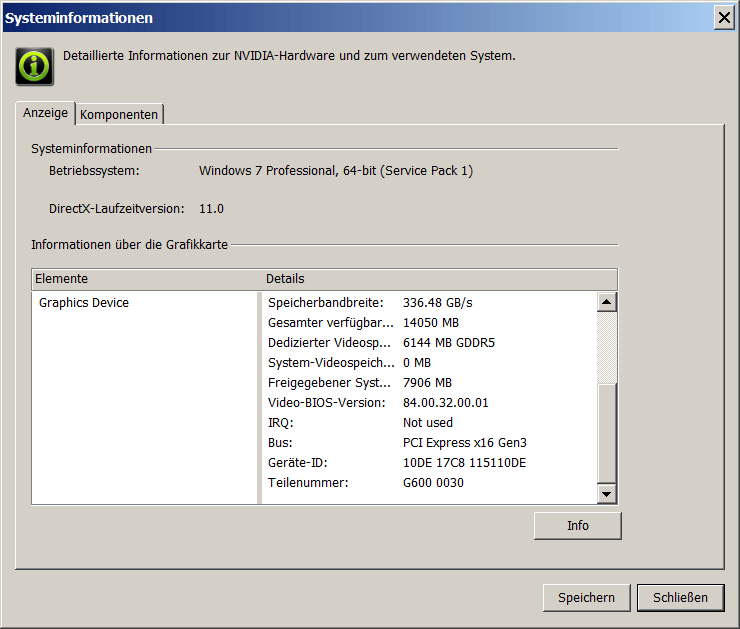
Task: Select the Gesamter verfügbar... row label
Action: coord(330,323)
